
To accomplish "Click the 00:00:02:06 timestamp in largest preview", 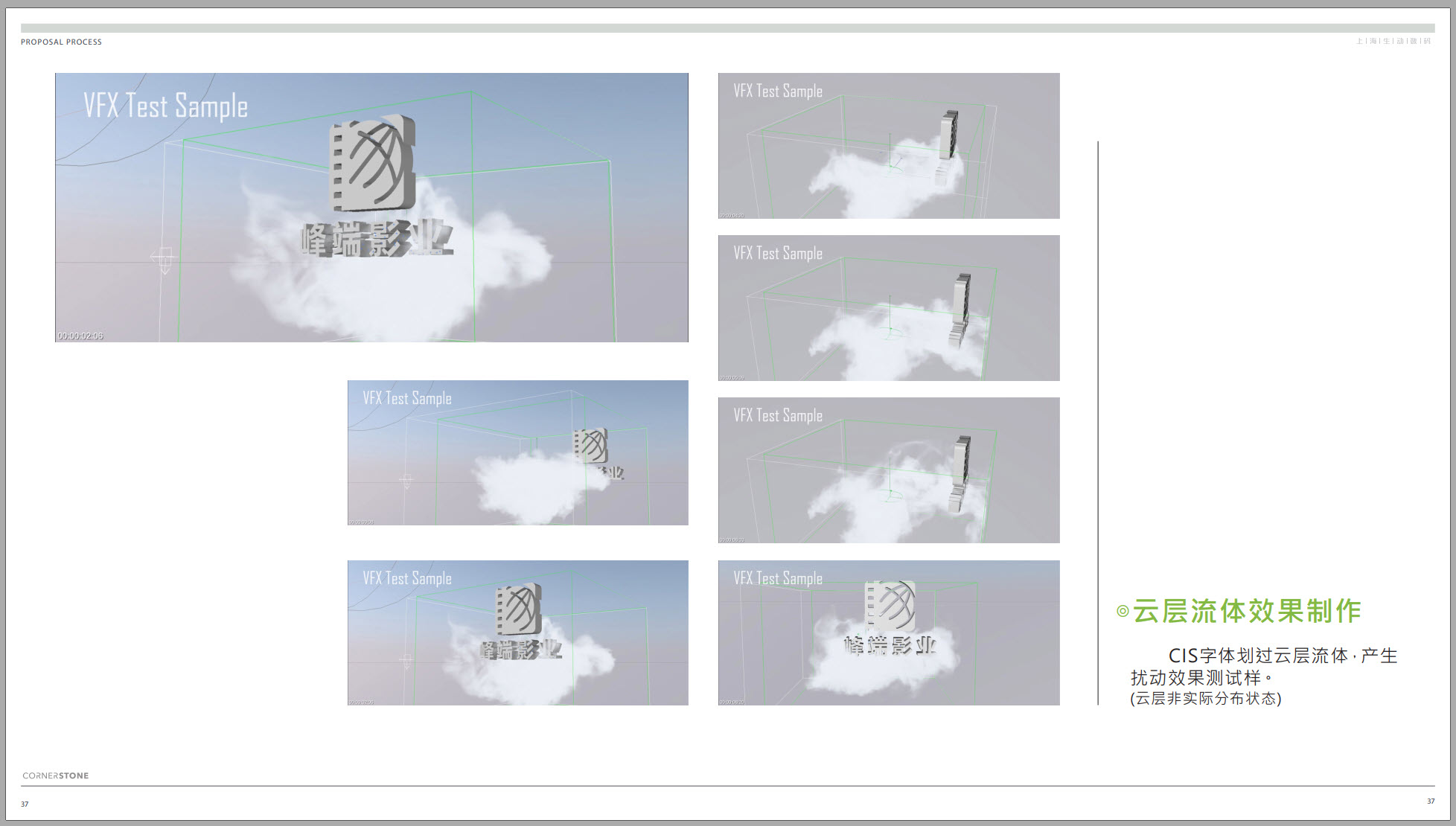I will pos(80,336).
